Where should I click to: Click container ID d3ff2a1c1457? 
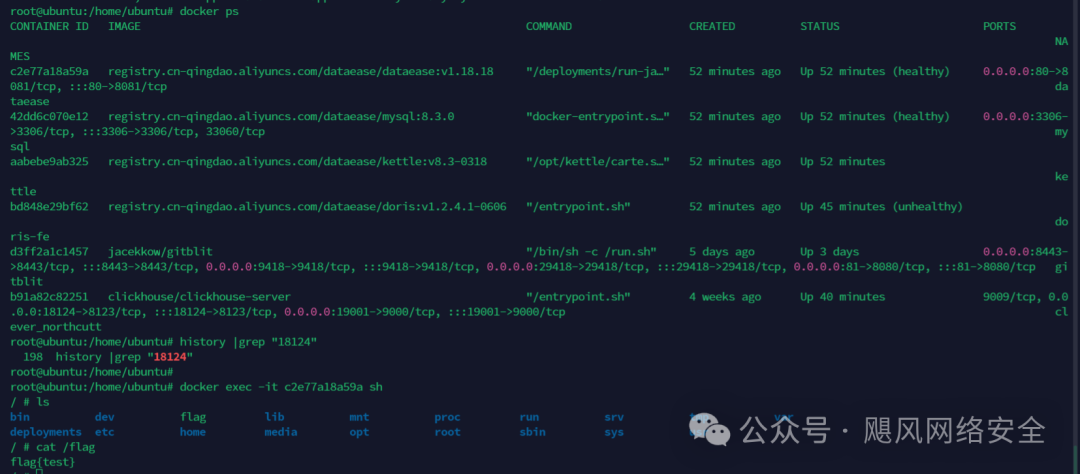pyautogui.click(x=49, y=251)
